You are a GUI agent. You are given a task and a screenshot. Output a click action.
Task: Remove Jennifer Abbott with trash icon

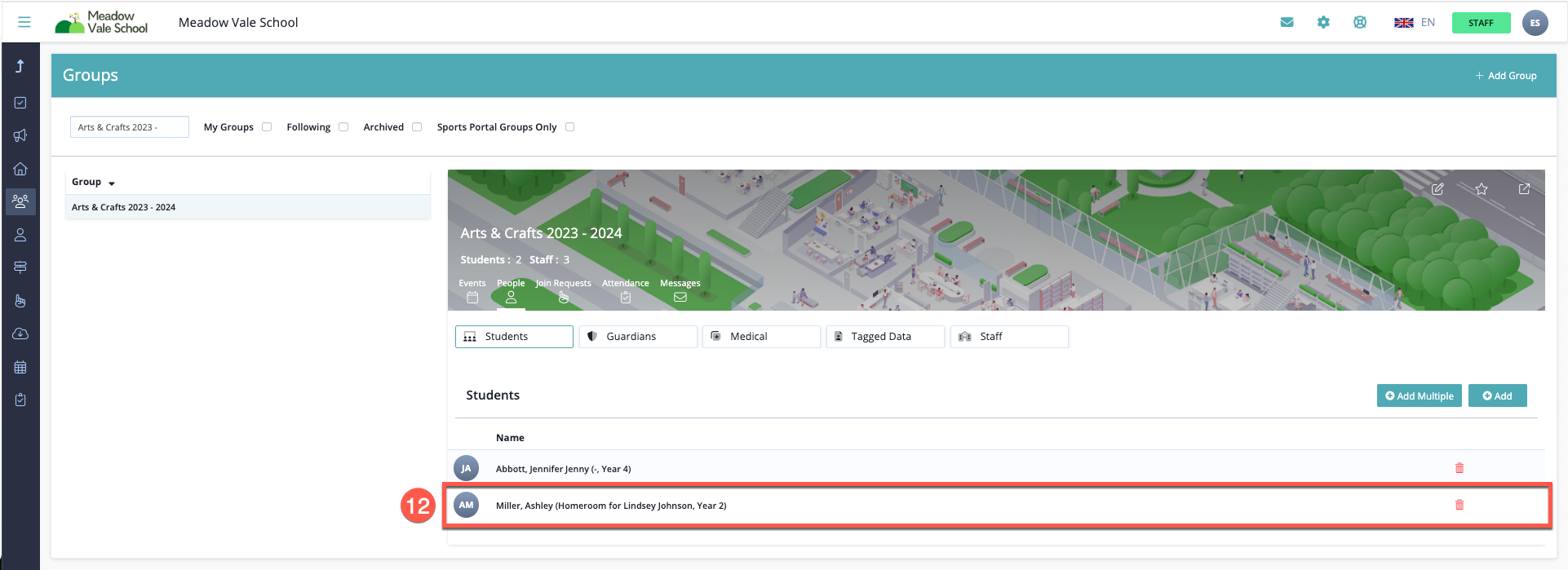point(1459,468)
